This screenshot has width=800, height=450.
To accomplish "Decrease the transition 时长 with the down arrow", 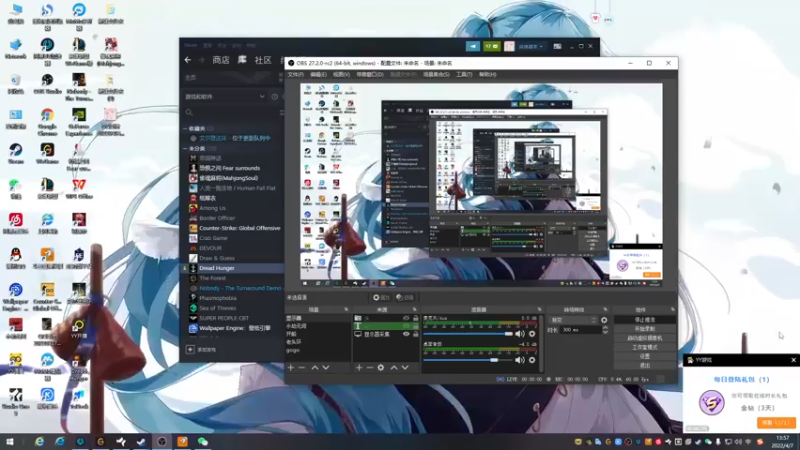I will (x=605, y=332).
